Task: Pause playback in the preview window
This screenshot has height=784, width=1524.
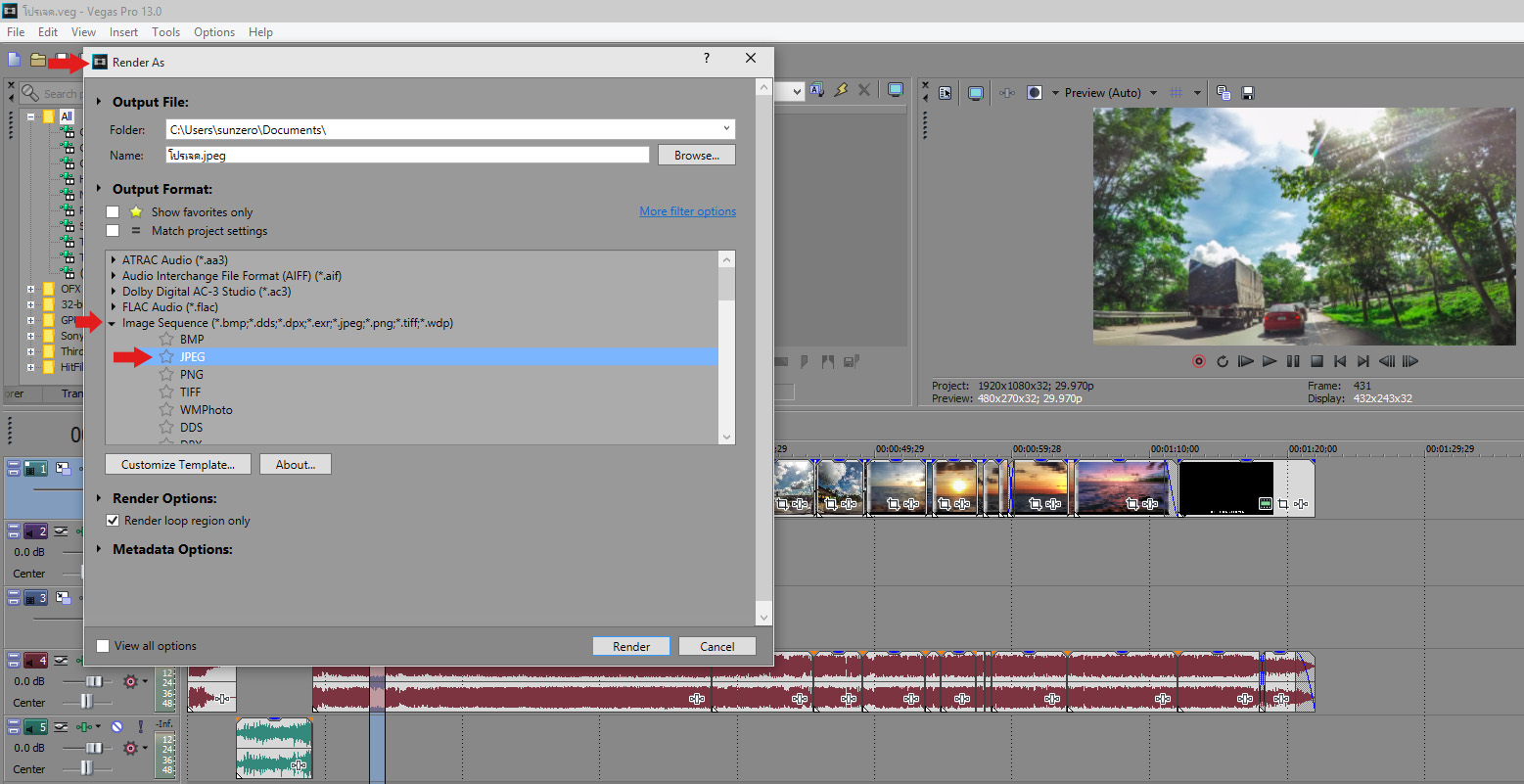Action: (1293, 361)
